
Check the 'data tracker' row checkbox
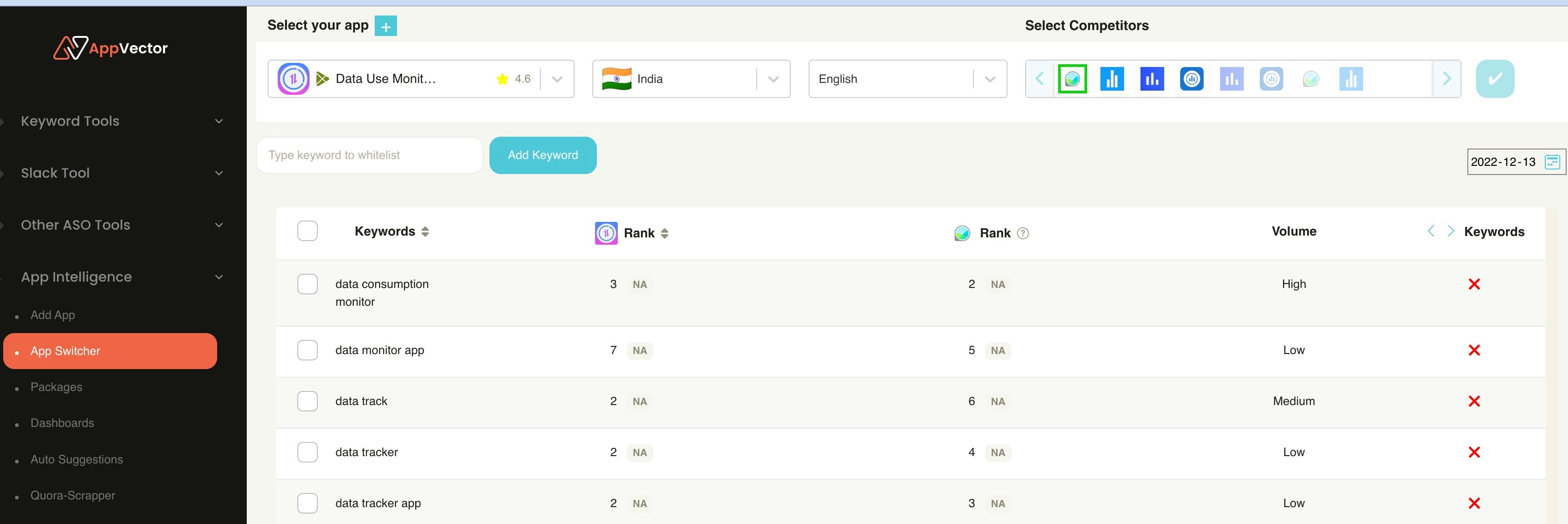[x=307, y=453]
